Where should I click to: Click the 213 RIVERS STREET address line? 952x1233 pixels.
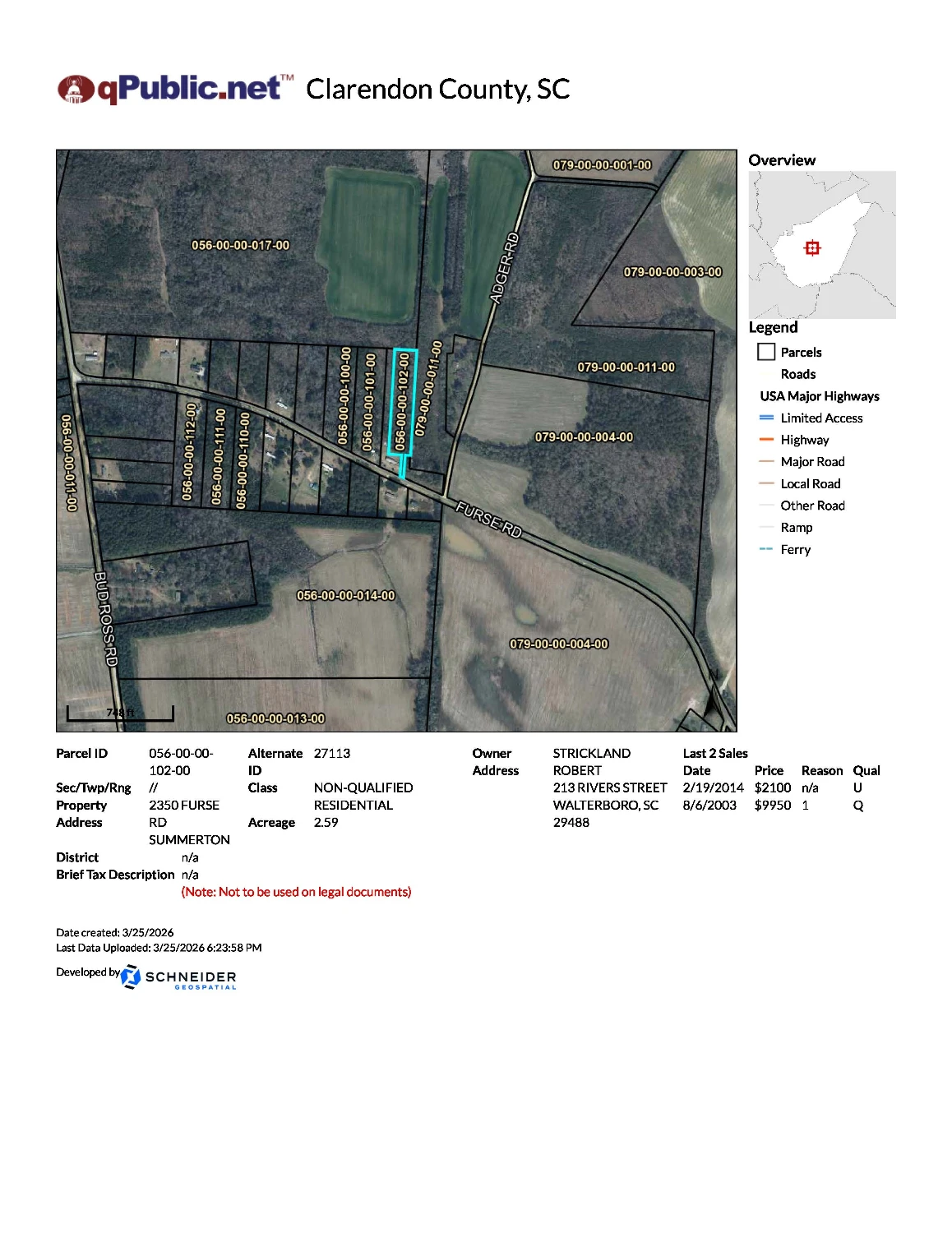pos(610,787)
